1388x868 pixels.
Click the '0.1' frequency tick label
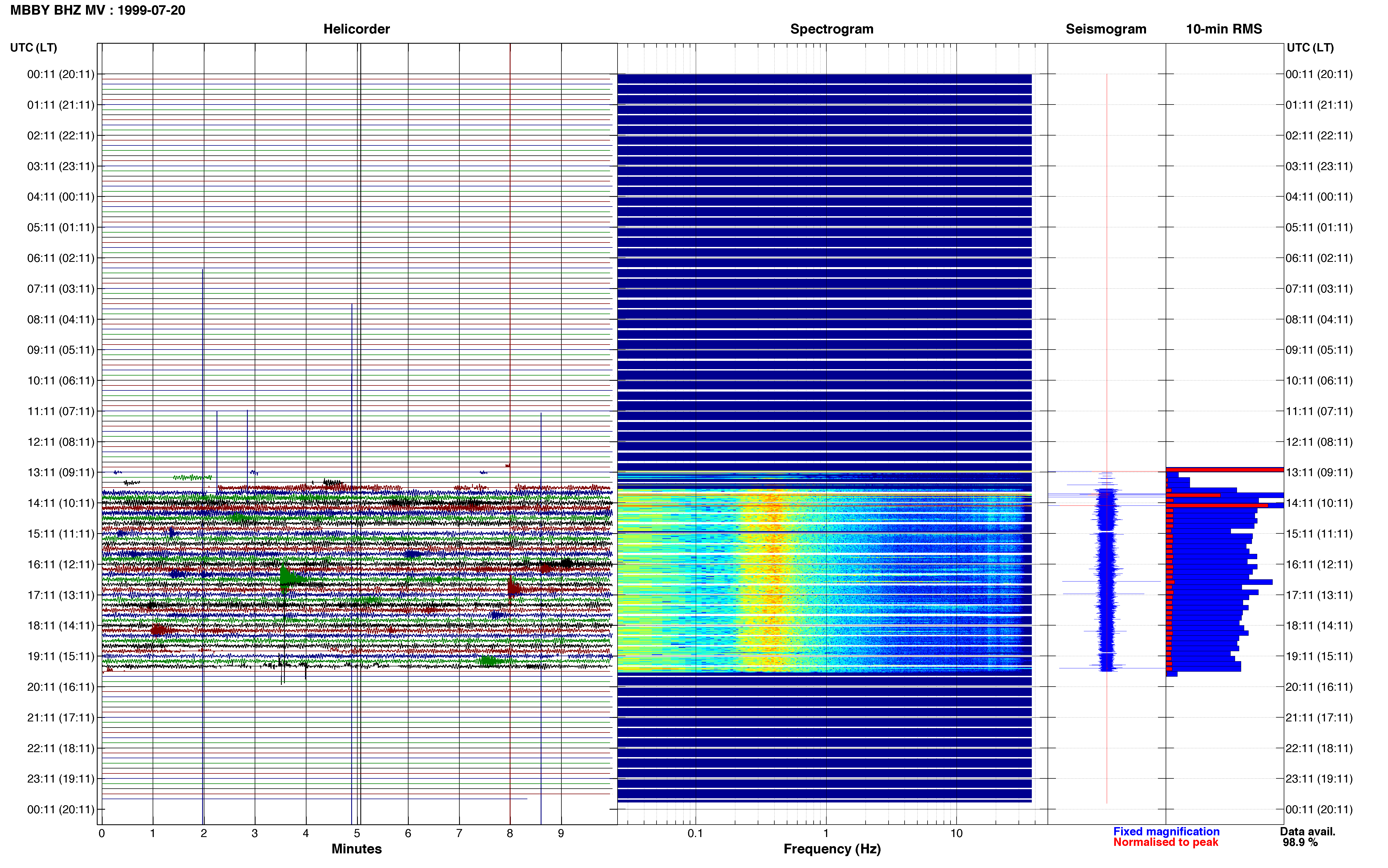[x=695, y=833]
